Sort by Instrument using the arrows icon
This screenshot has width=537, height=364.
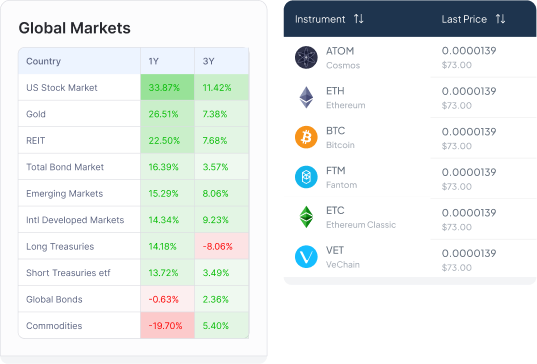(x=359, y=19)
